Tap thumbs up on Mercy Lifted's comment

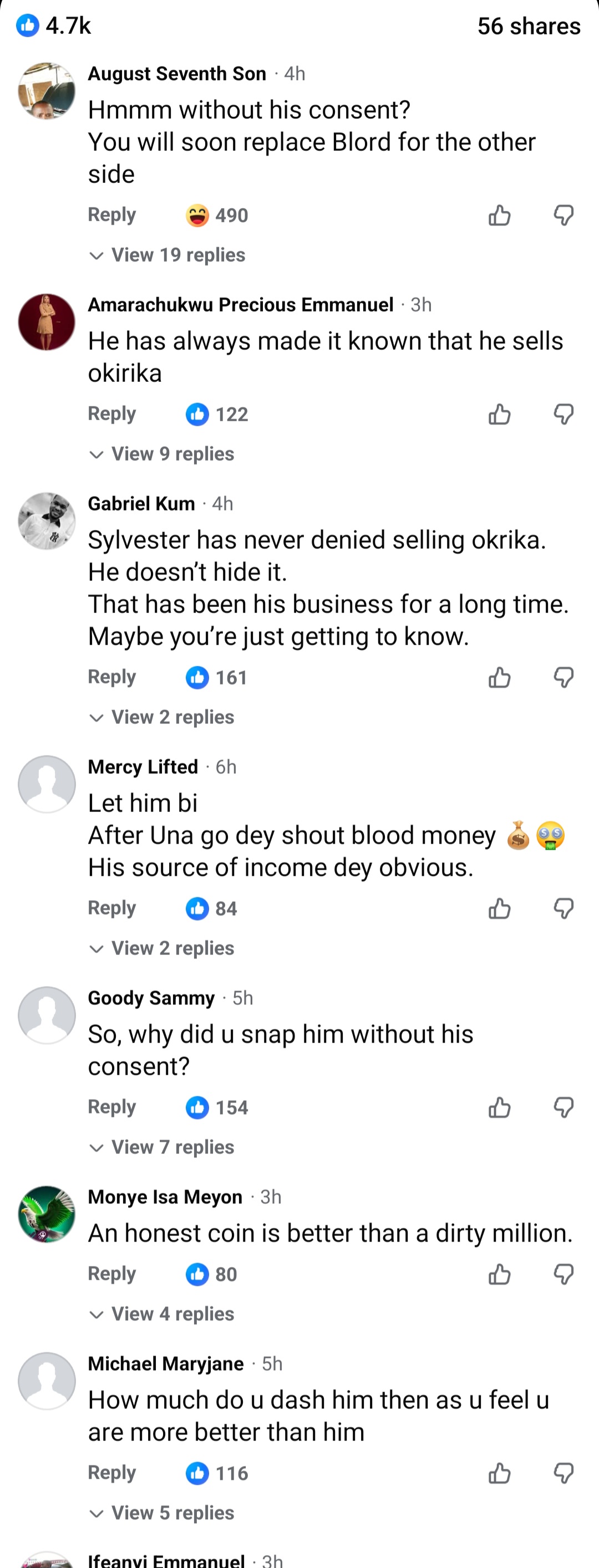(x=499, y=908)
